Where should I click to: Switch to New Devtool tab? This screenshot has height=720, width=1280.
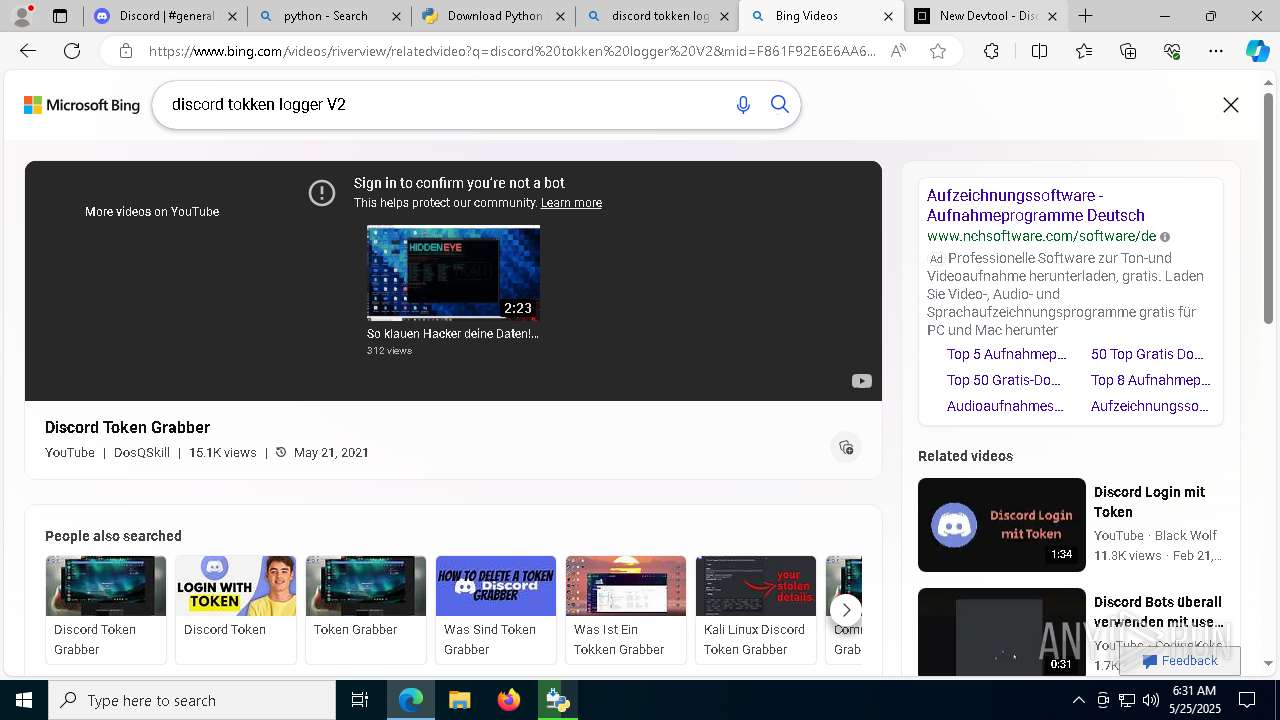[x=985, y=16]
